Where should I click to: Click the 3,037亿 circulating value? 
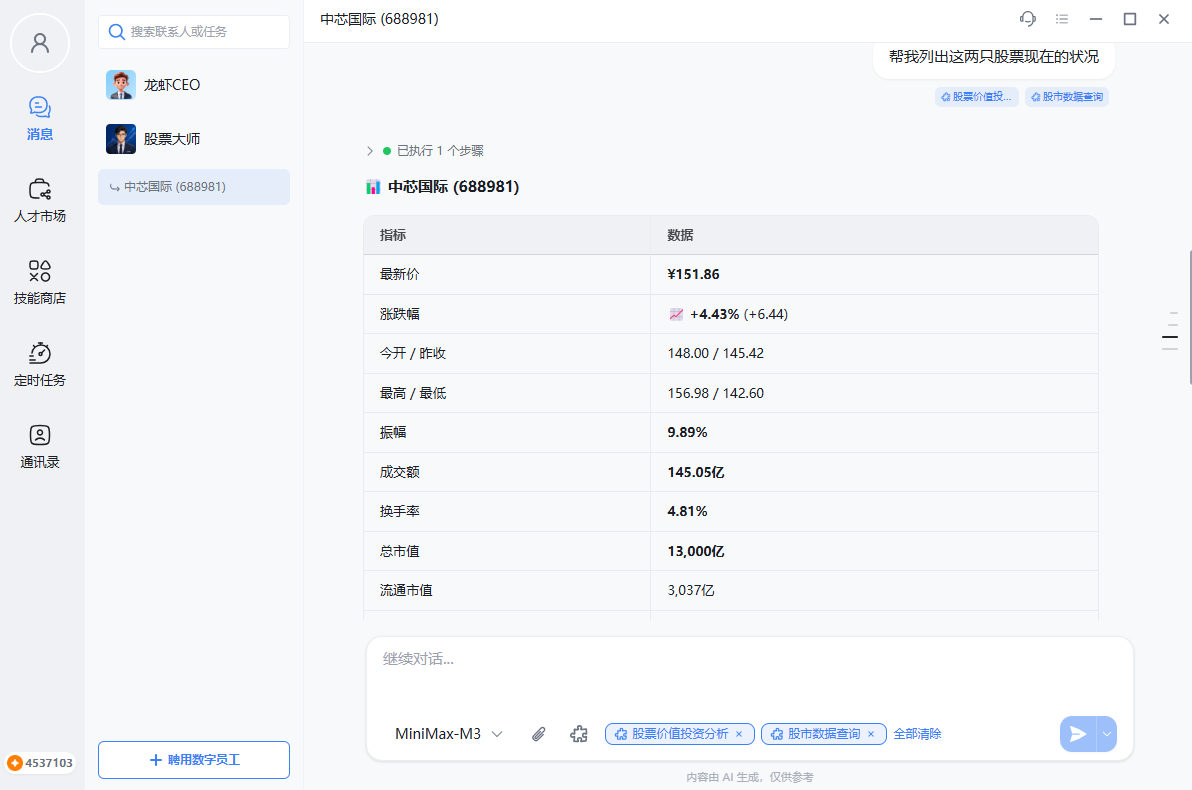tap(690, 590)
